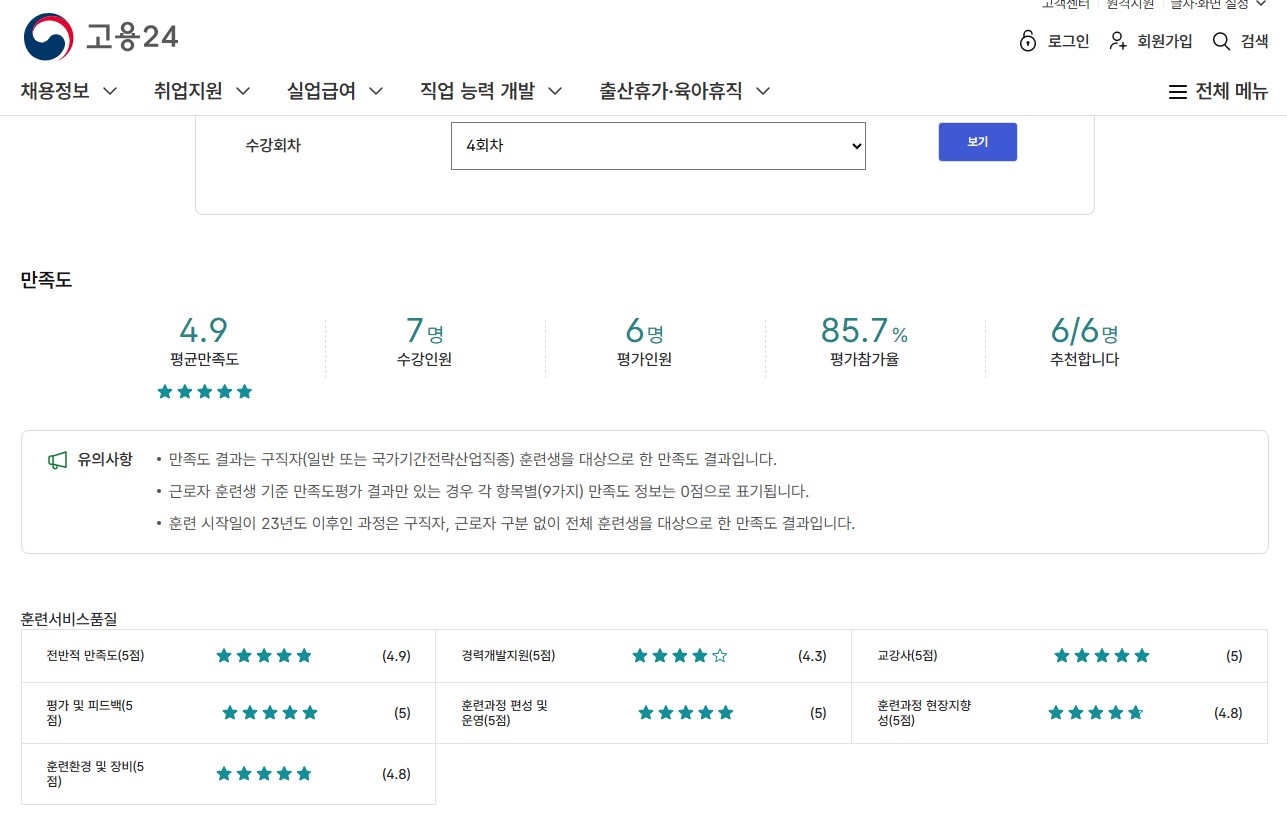Click the 고용24 logo emblem
This screenshot has height=815, width=1287.
pos(48,38)
